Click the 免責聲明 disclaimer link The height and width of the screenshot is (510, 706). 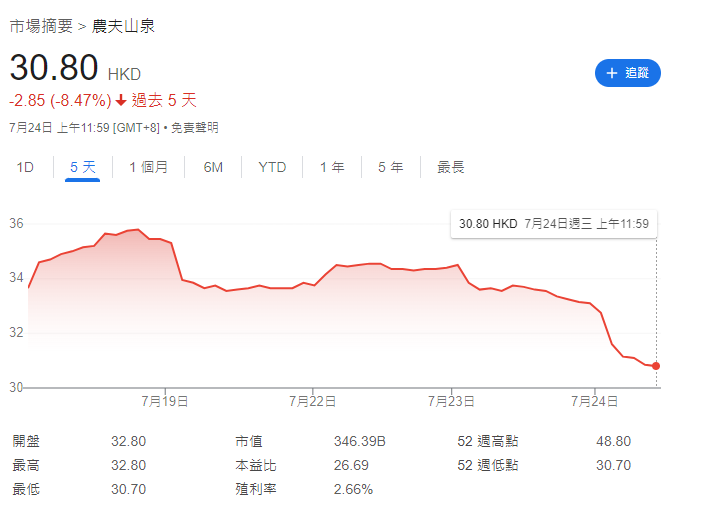pyautogui.click(x=194, y=128)
